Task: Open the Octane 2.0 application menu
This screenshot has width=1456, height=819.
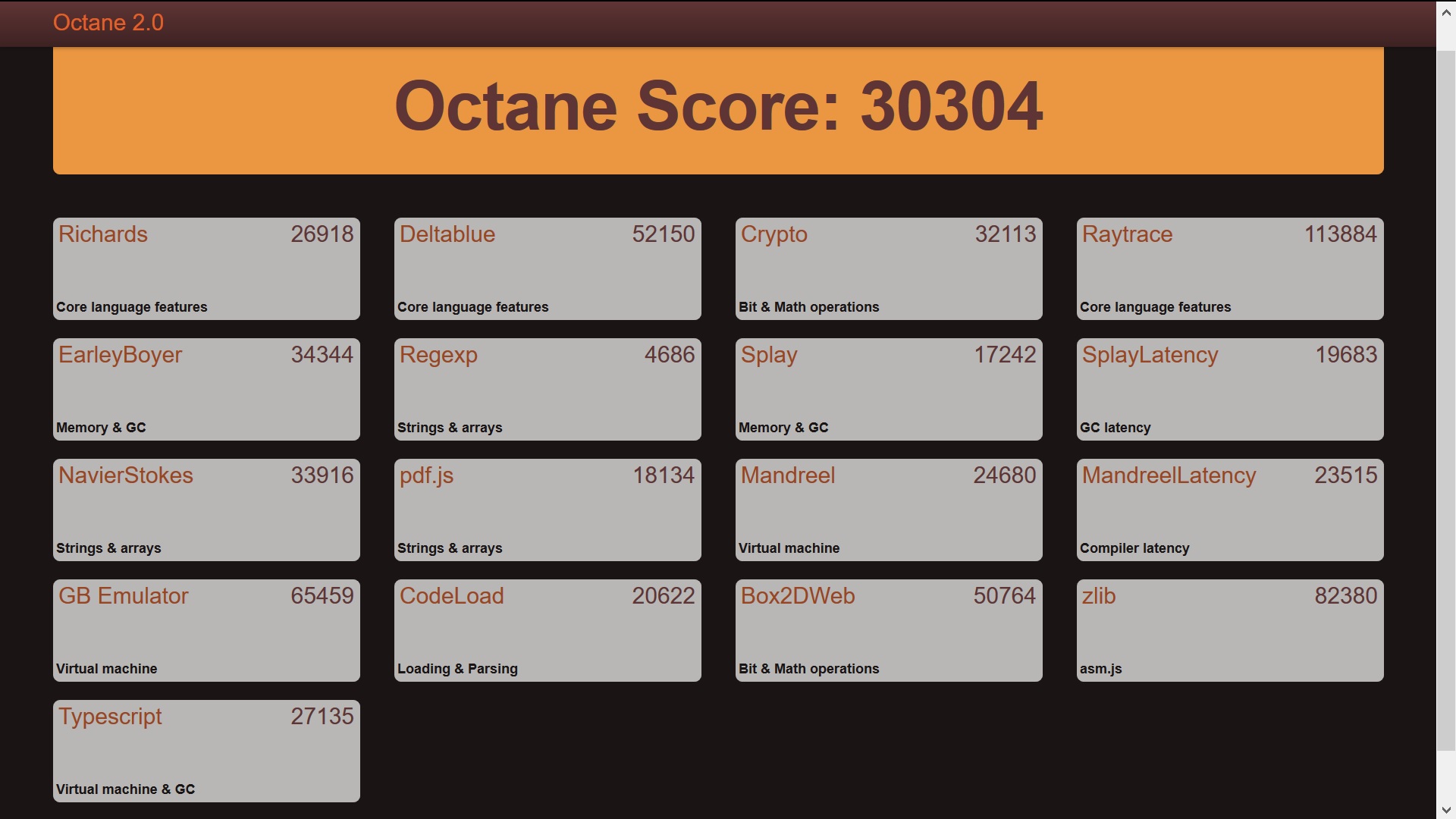Action: tap(109, 23)
